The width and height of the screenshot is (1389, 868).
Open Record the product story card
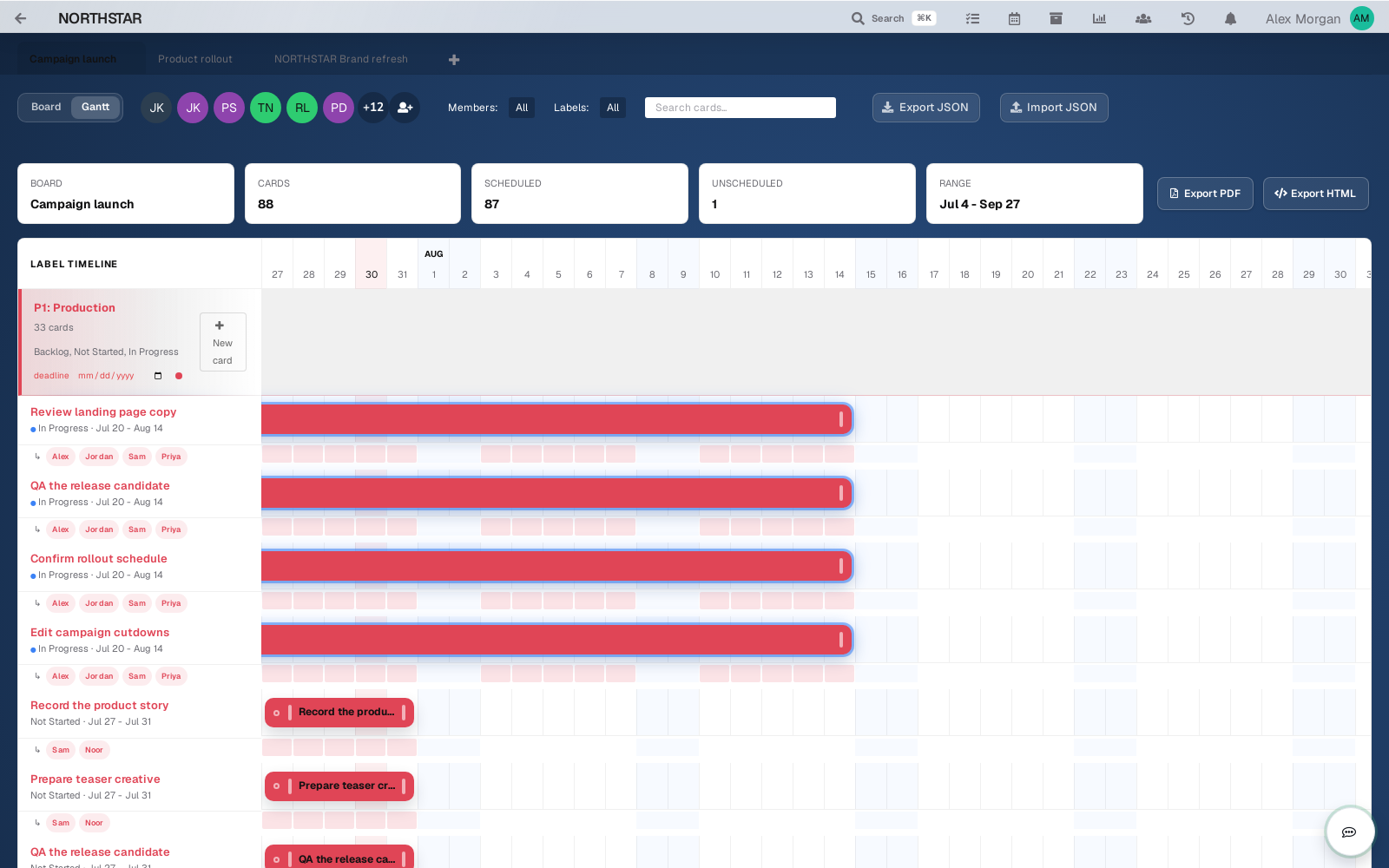[x=100, y=706]
